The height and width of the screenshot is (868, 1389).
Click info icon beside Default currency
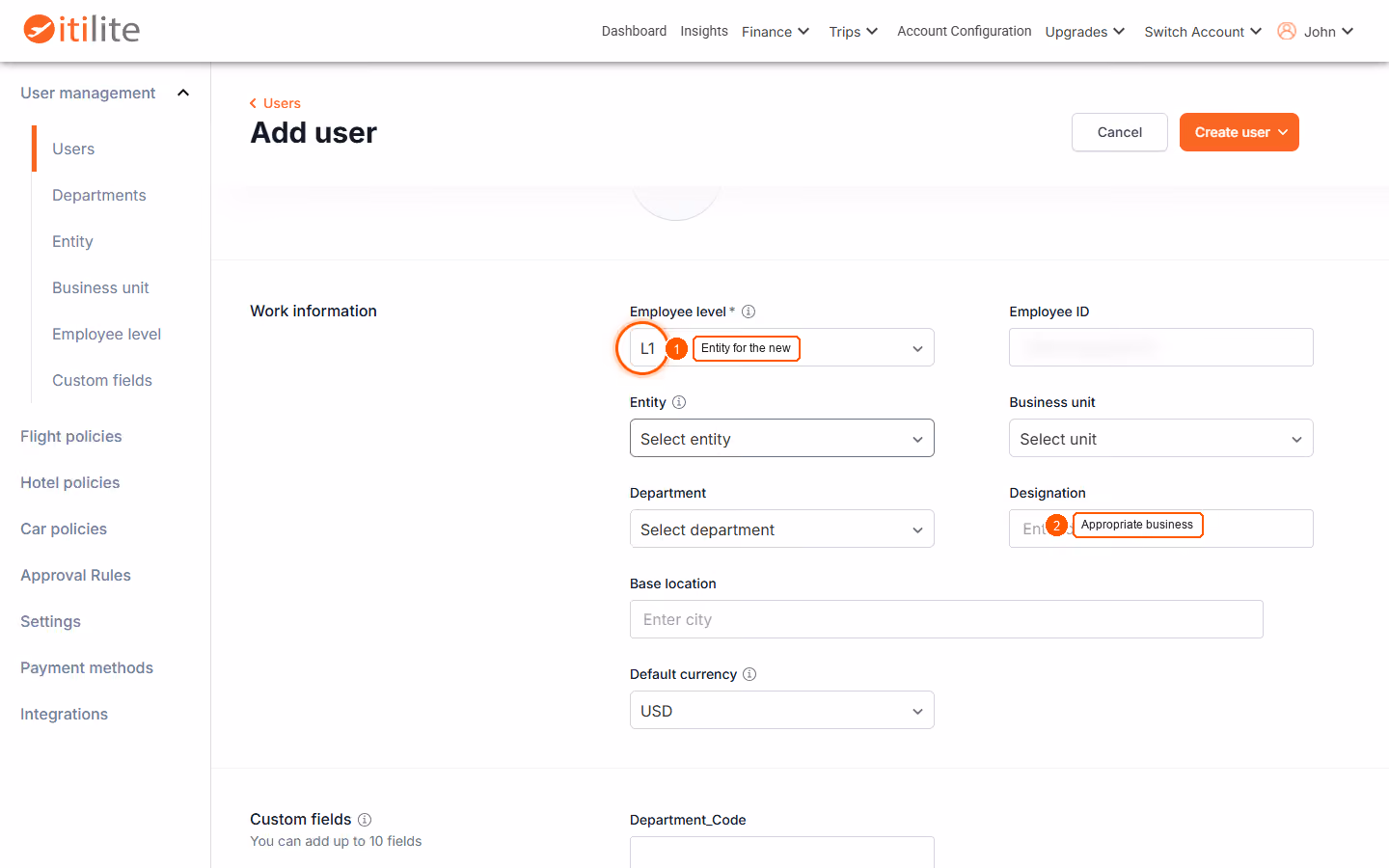(749, 674)
